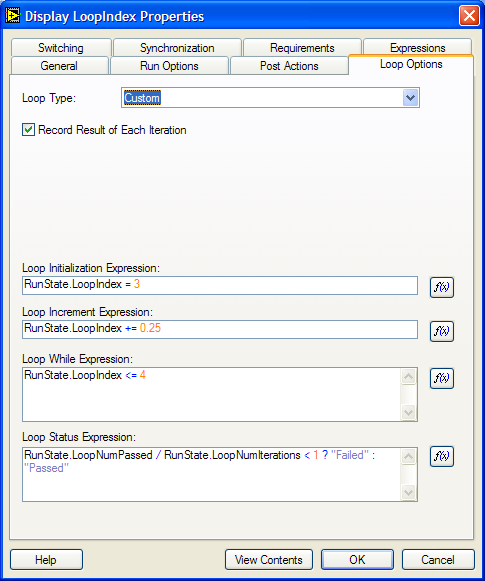Click the View Contents button
The image size is (485, 581).
click(269, 560)
